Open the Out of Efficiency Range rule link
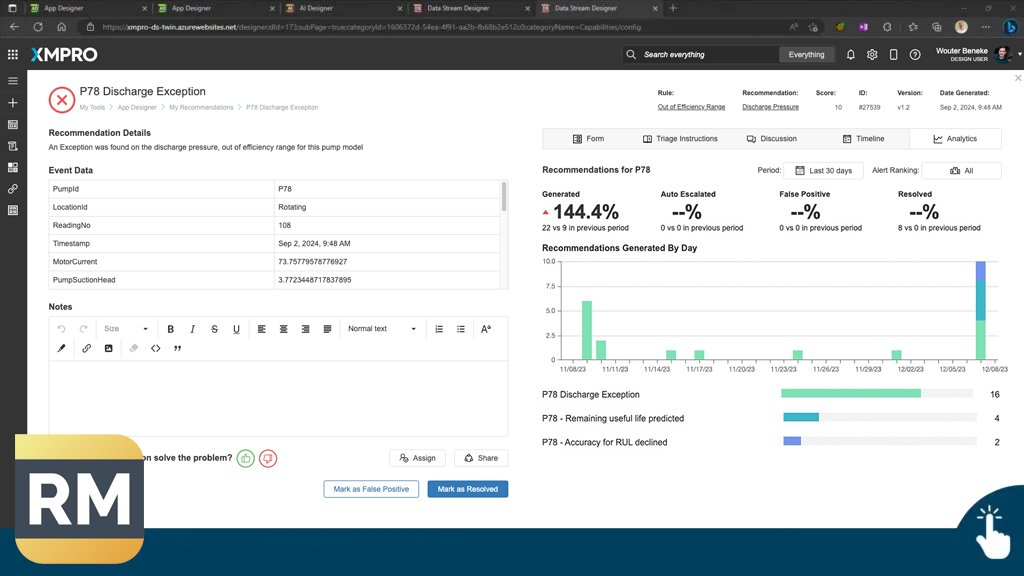This screenshot has height=576, width=1024. (691, 107)
